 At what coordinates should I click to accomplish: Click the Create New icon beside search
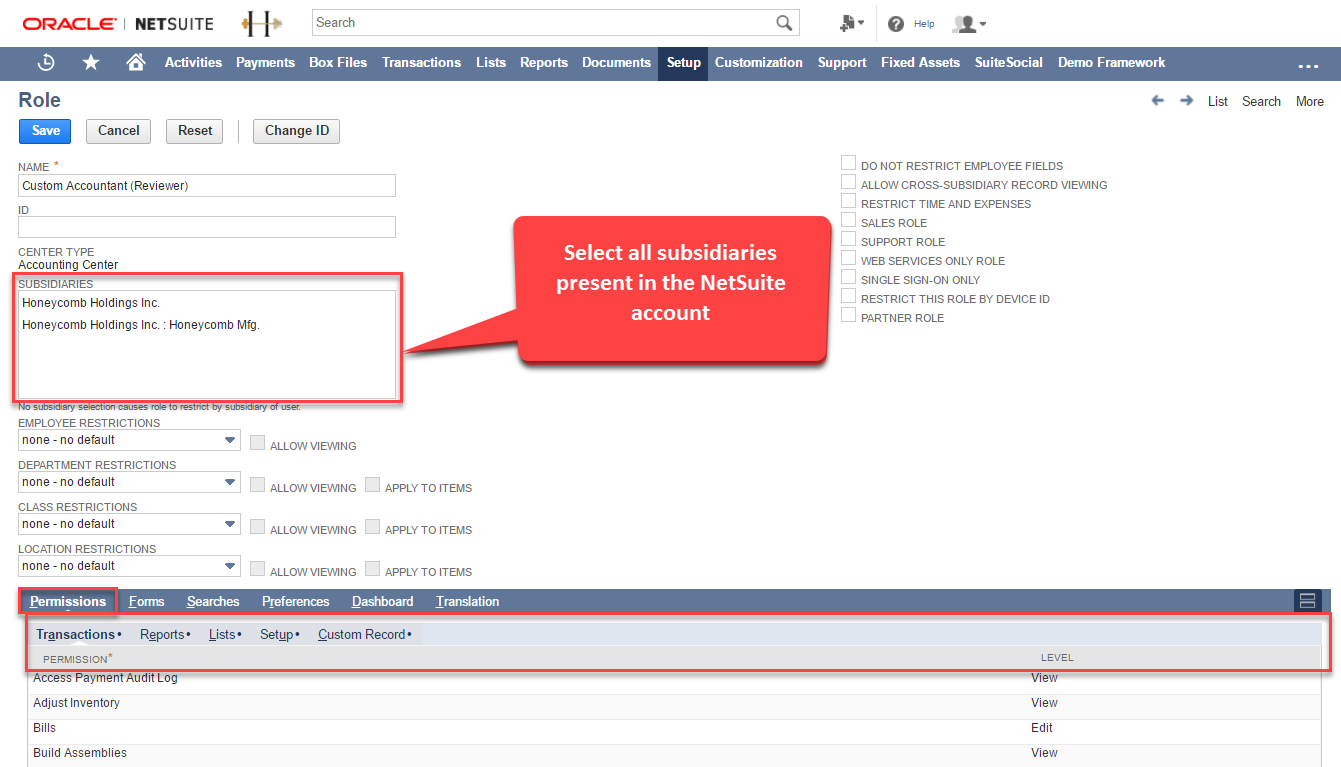click(851, 23)
